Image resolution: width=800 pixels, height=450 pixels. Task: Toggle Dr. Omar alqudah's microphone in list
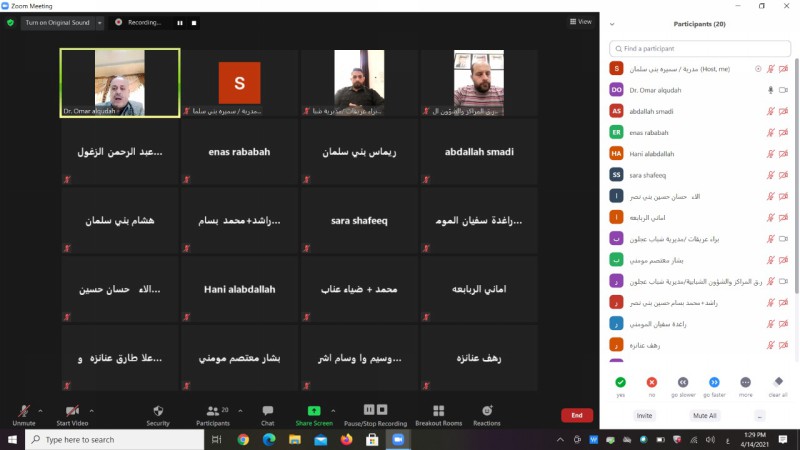point(770,90)
